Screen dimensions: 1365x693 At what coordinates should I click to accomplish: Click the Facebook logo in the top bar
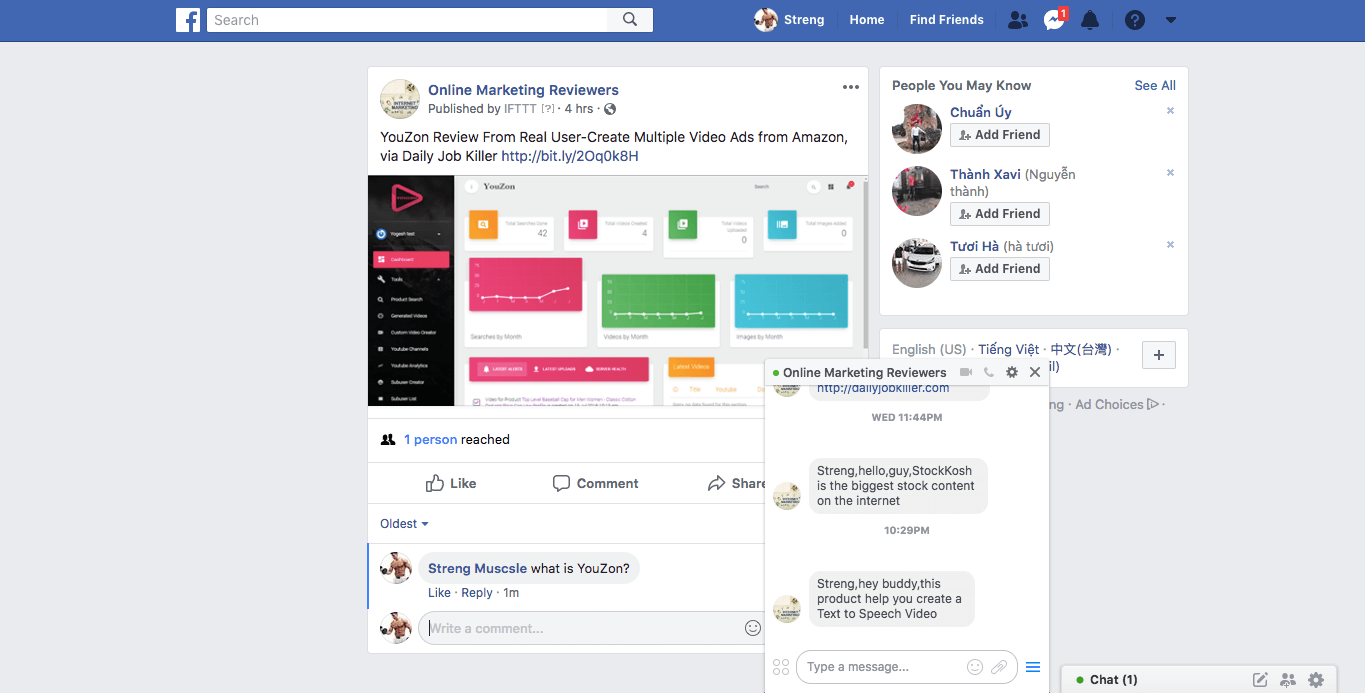(188, 20)
